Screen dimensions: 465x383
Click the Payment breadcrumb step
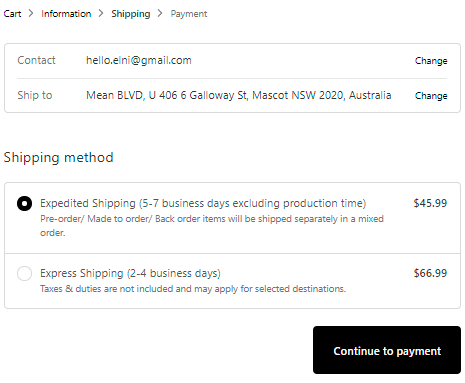(189, 14)
